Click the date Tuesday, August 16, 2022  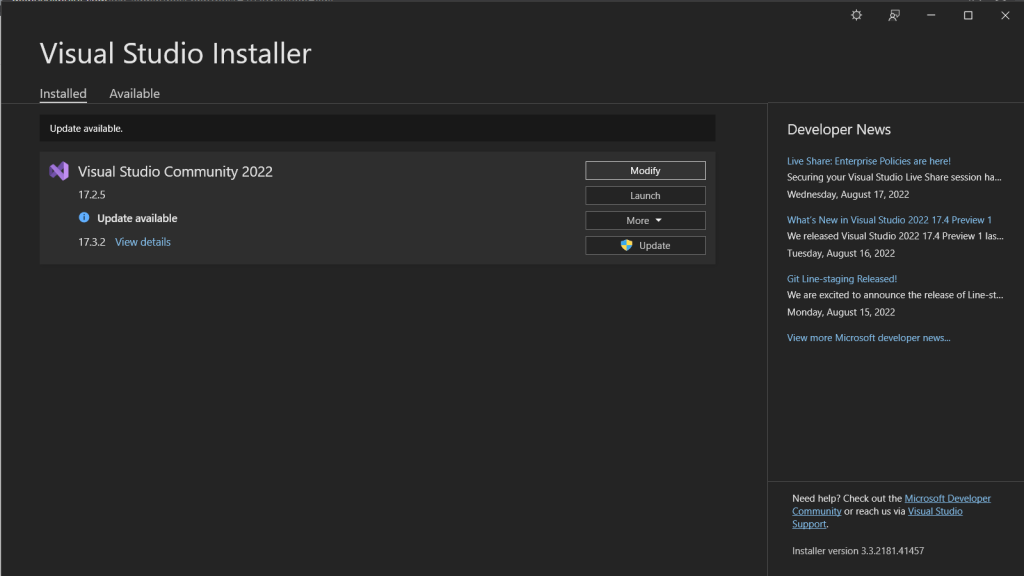click(x=840, y=253)
